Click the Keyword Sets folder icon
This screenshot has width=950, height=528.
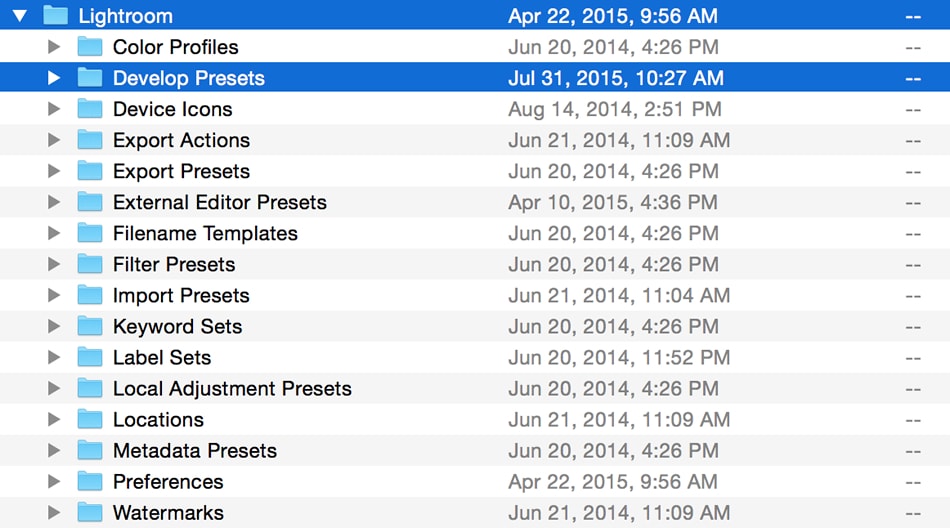90,326
